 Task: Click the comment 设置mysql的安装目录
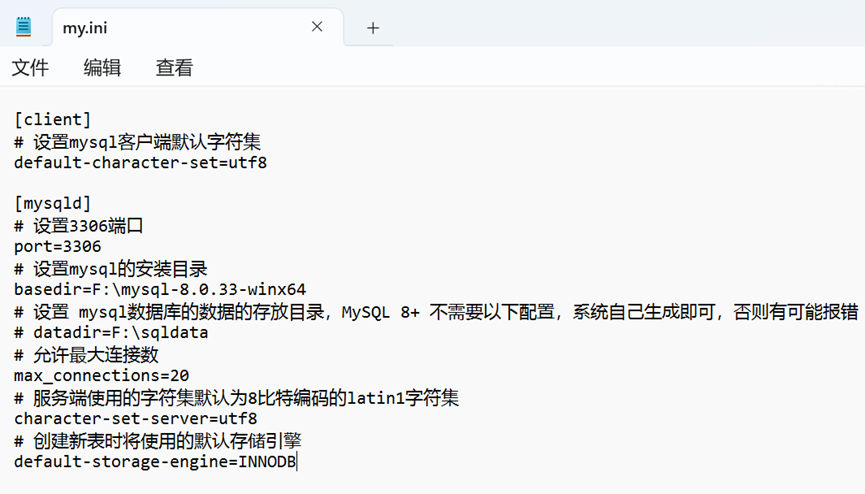tap(111, 269)
